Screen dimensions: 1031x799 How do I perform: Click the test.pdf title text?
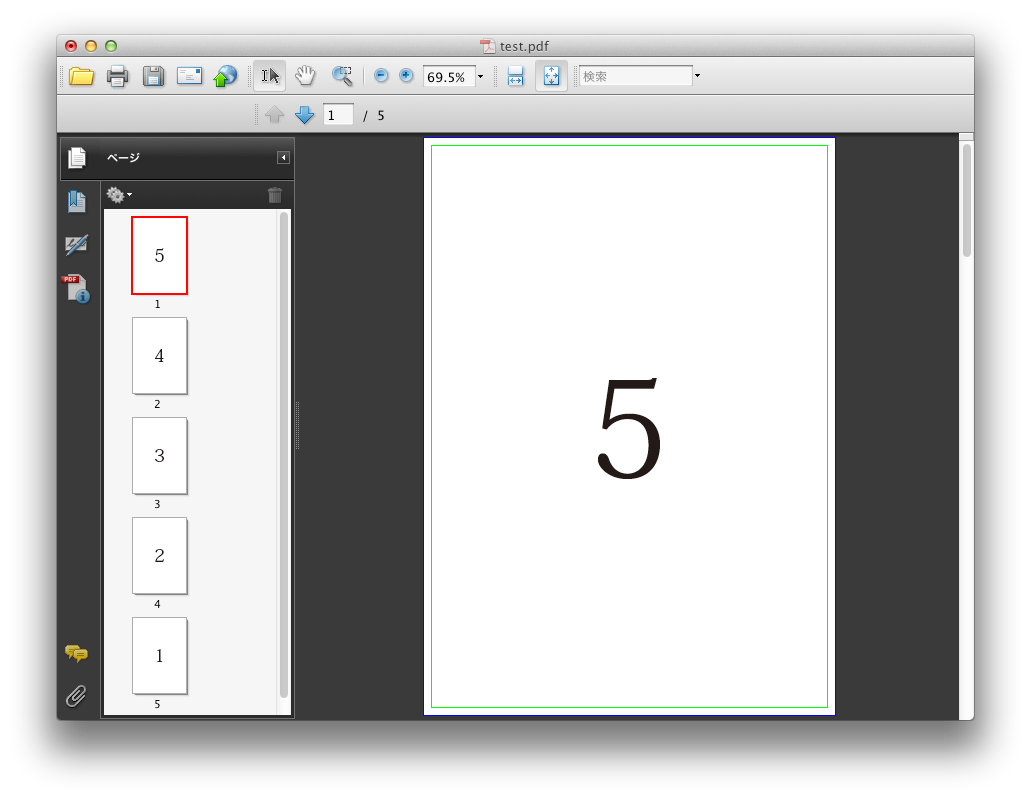[x=524, y=46]
